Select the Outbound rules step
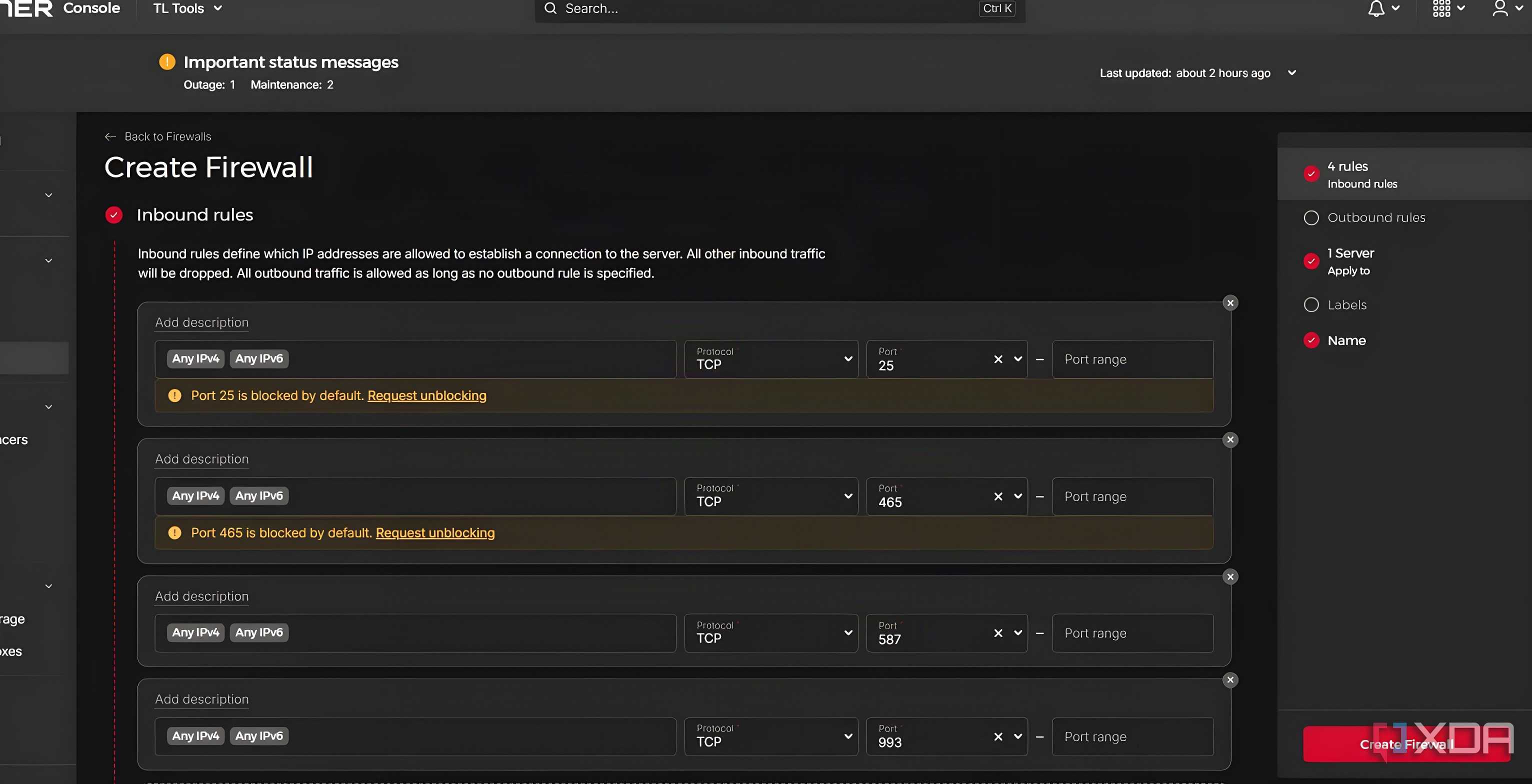 1376,217
